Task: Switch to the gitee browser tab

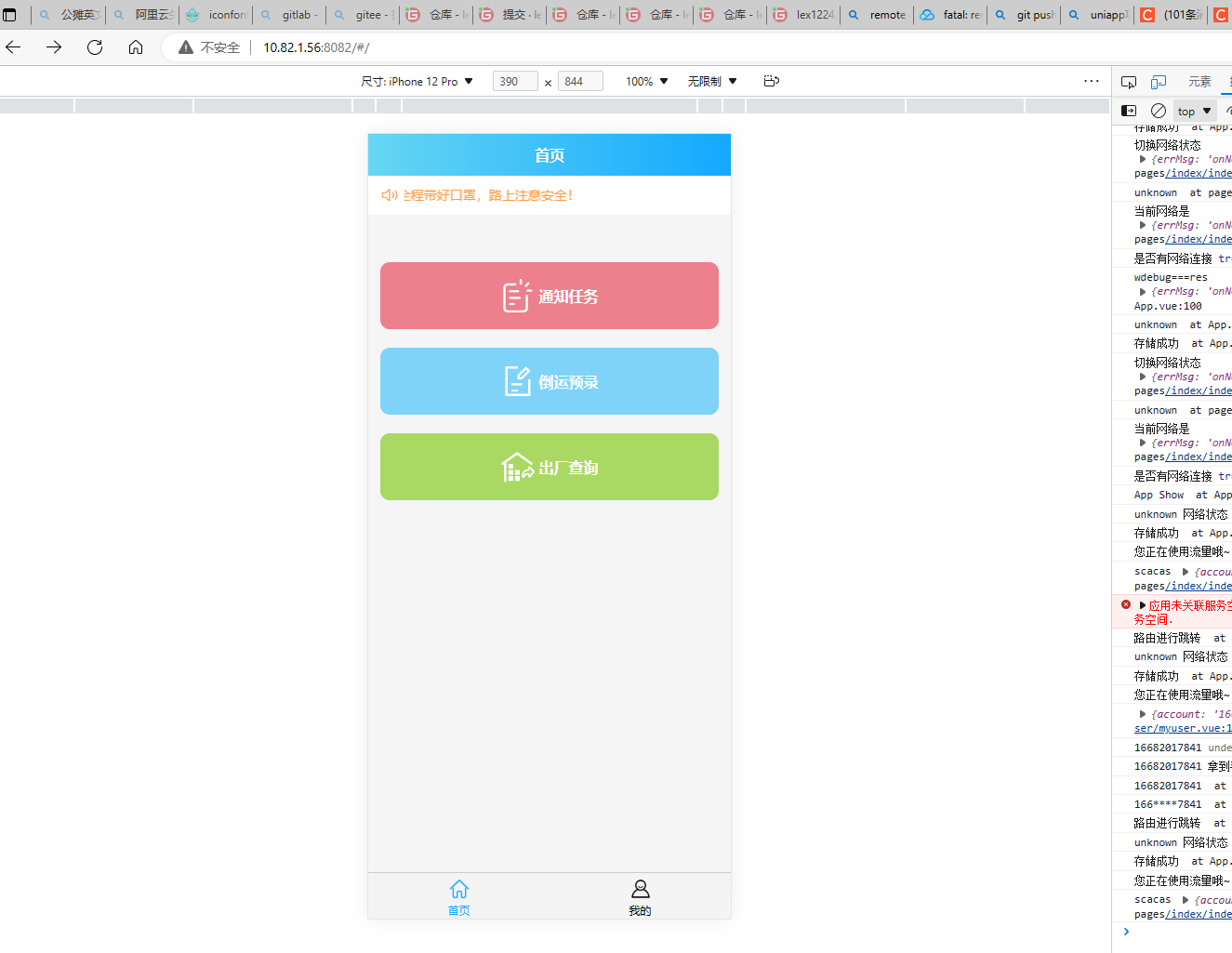Action: click(364, 15)
